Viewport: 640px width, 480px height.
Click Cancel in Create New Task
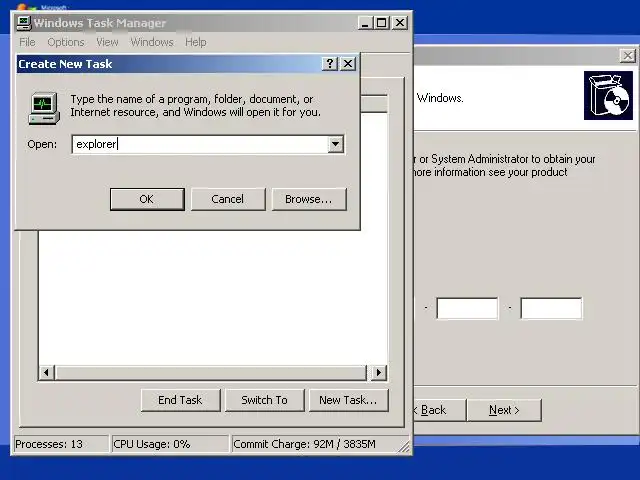click(228, 199)
